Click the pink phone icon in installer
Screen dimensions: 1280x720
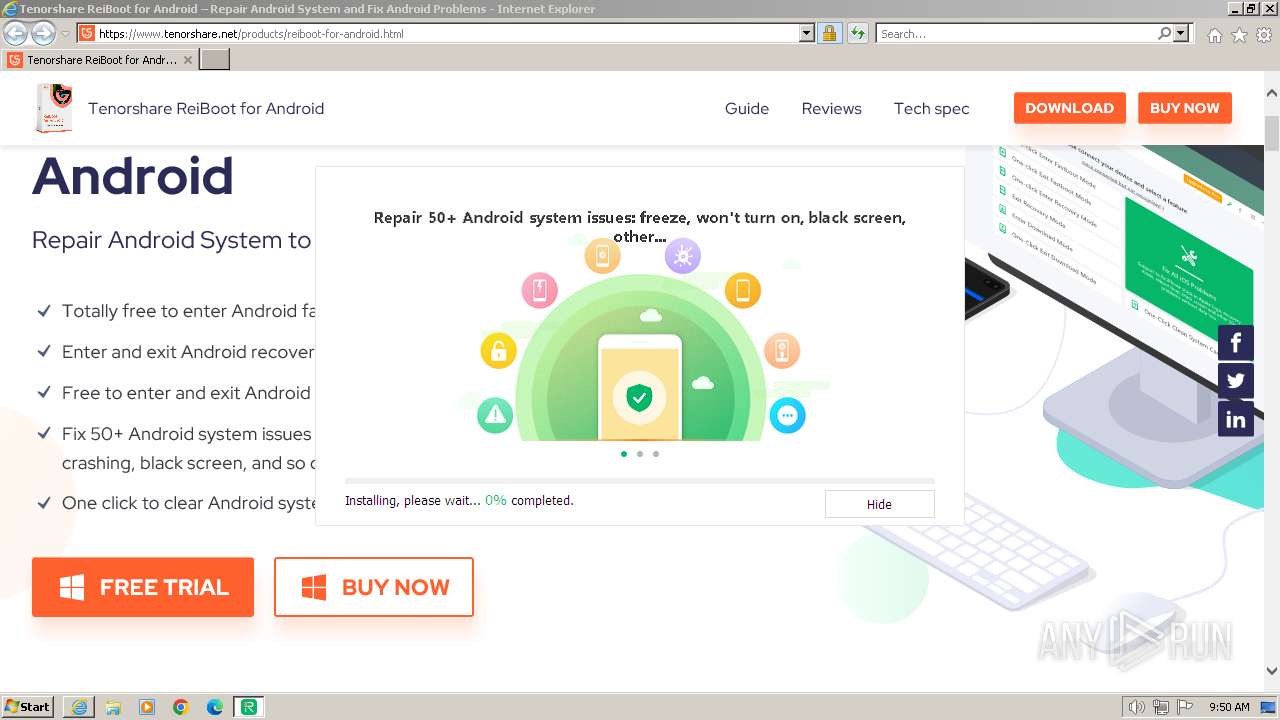click(539, 291)
